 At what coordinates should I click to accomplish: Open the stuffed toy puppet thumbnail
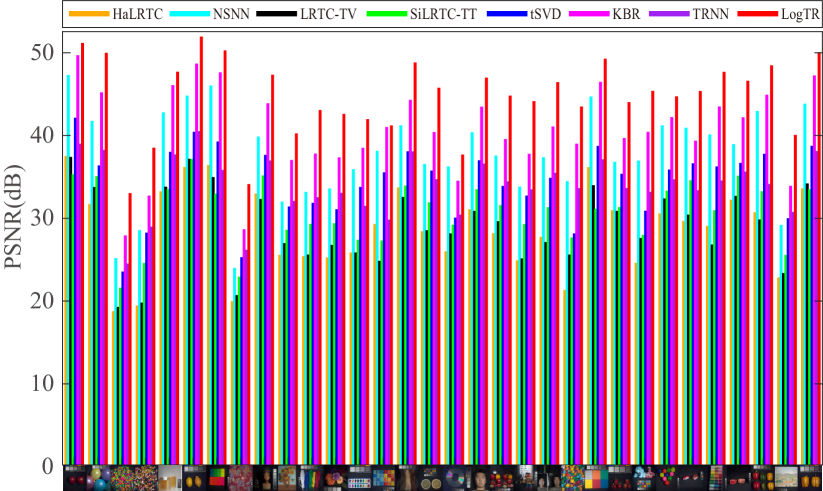point(526,478)
